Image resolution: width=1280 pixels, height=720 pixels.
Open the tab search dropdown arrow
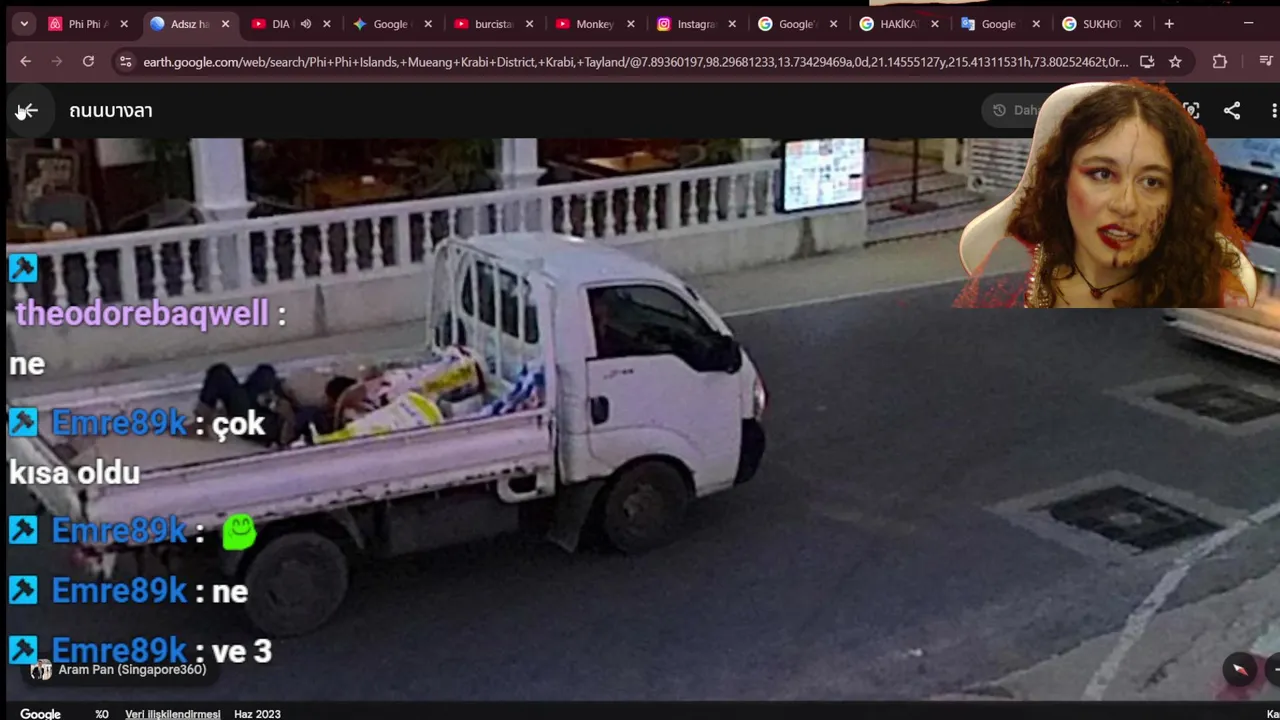[x=24, y=24]
